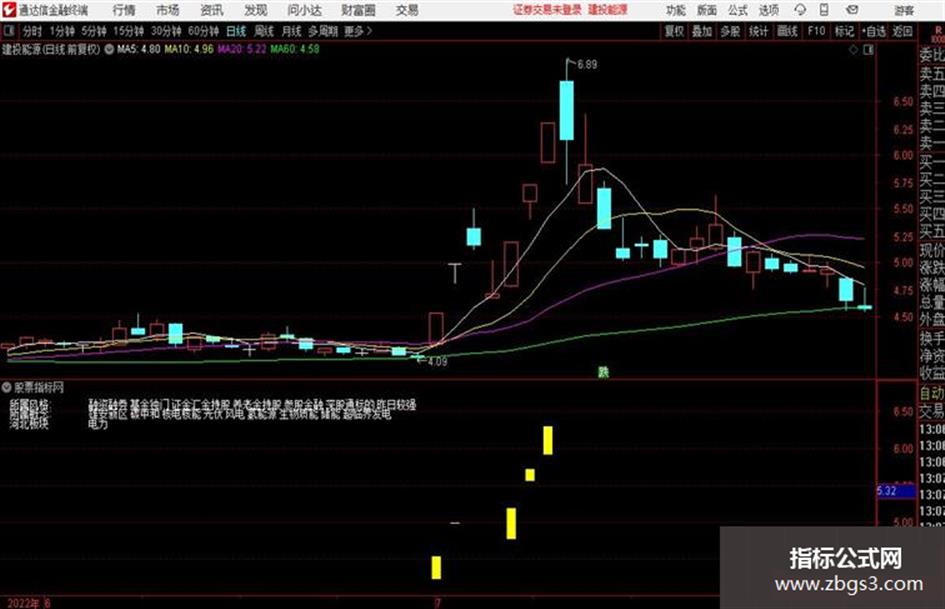Click the 通达信 red logo icon
The width and height of the screenshot is (945, 609).
[9, 10]
